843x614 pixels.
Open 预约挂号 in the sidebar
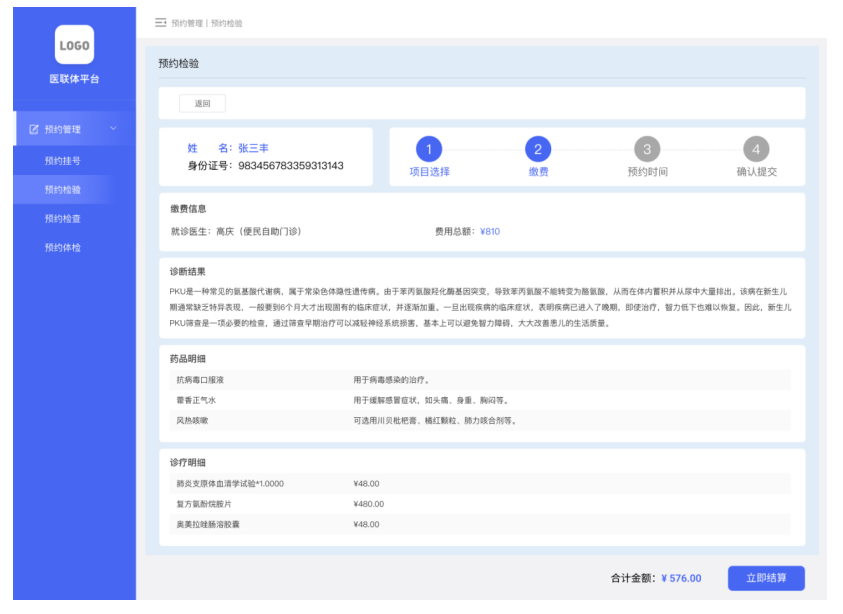[x=62, y=160]
